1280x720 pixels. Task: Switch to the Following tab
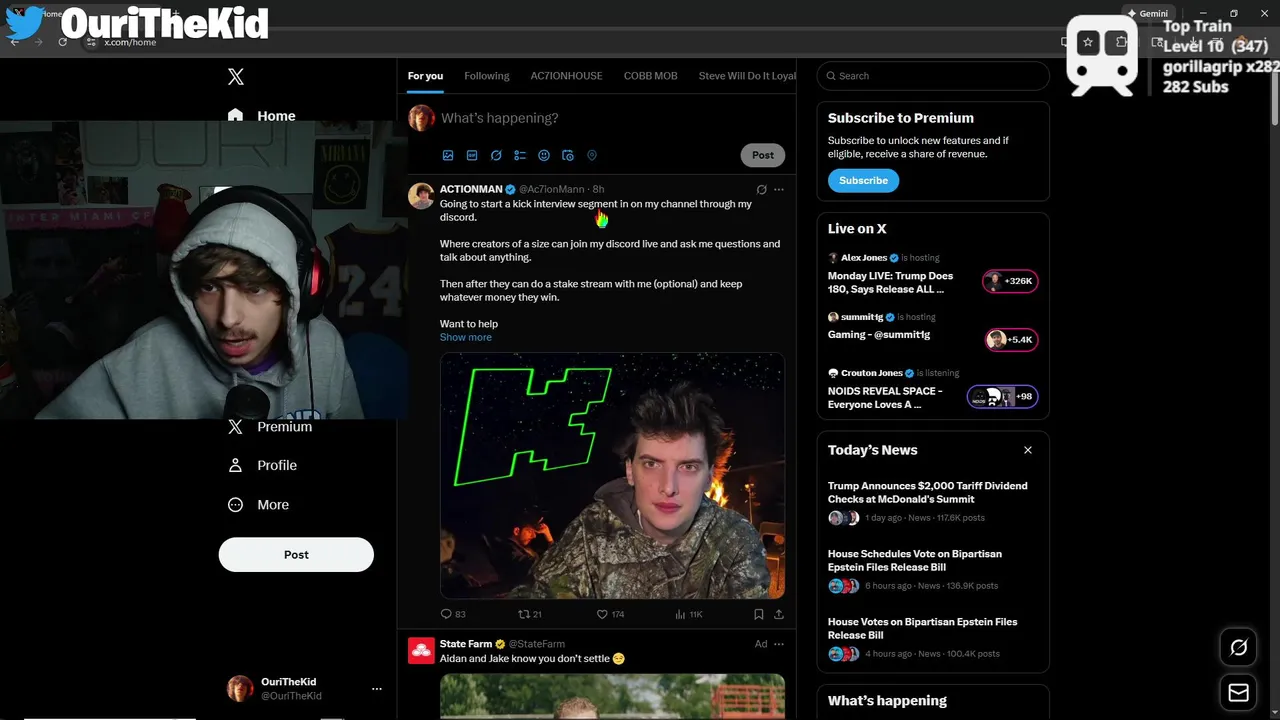487,76
